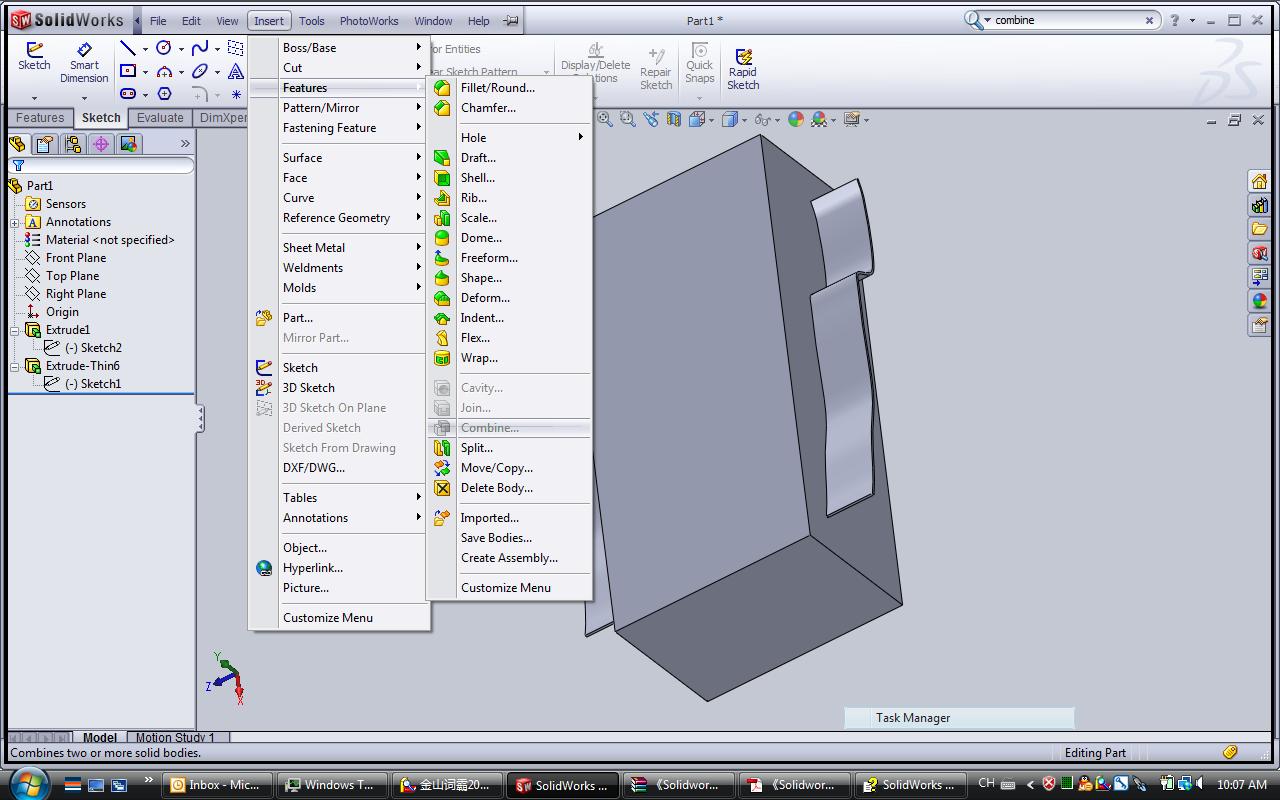Open the Windows Task Manager taskbar button
The width and height of the screenshot is (1280, 800).
point(330,785)
